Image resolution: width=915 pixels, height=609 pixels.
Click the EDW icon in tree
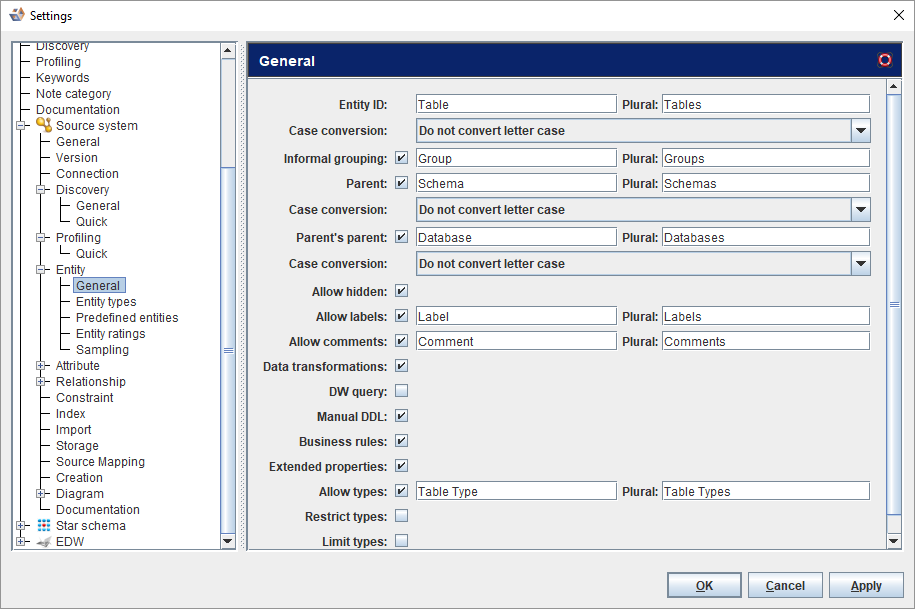click(x=44, y=541)
